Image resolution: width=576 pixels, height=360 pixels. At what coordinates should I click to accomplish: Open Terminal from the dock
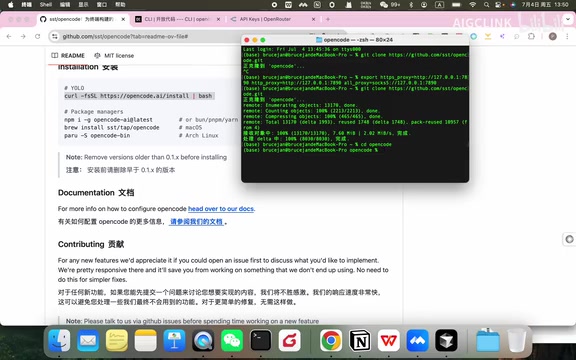(x=261, y=340)
